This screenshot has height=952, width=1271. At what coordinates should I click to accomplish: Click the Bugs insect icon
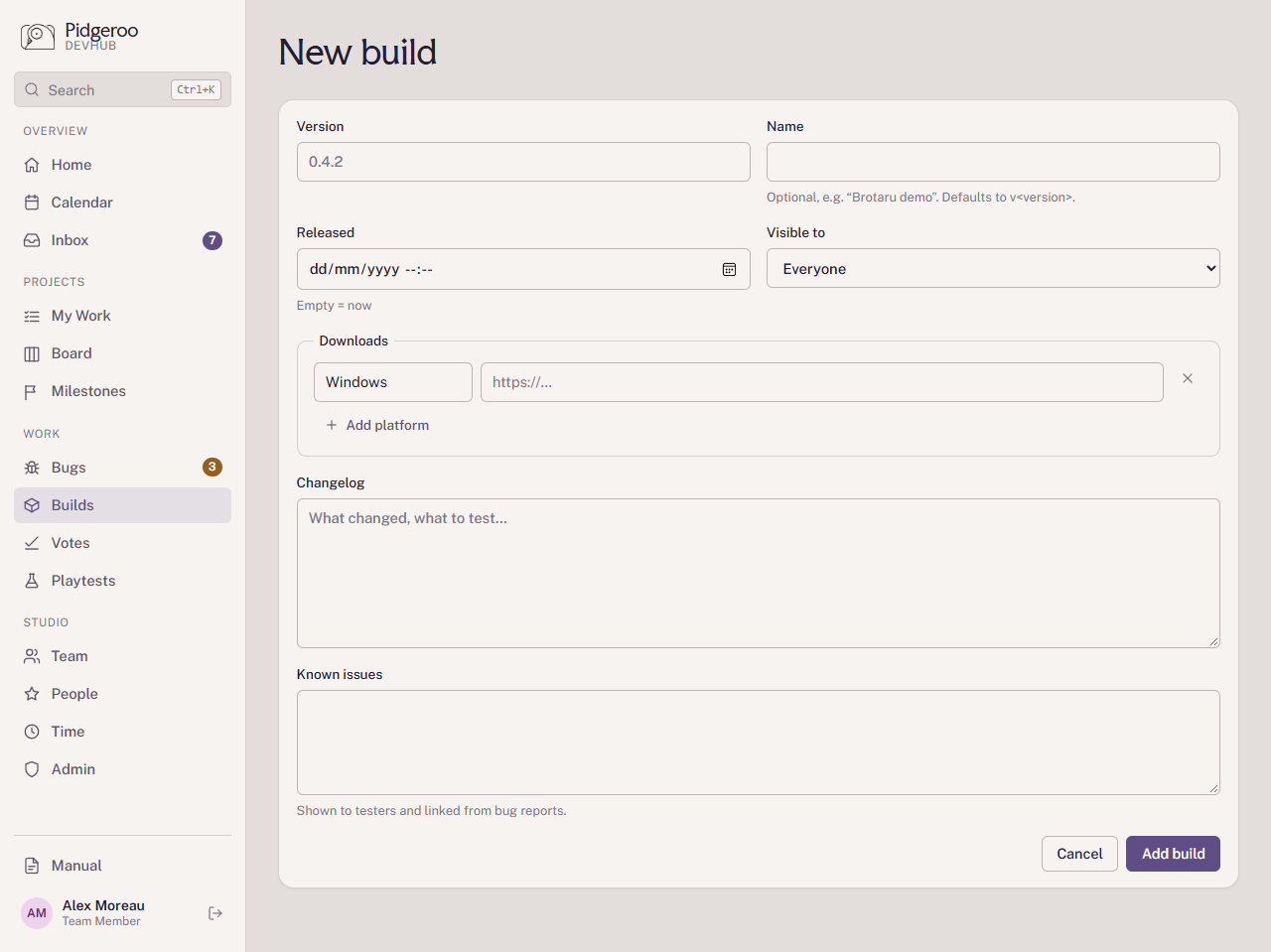[x=32, y=468]
